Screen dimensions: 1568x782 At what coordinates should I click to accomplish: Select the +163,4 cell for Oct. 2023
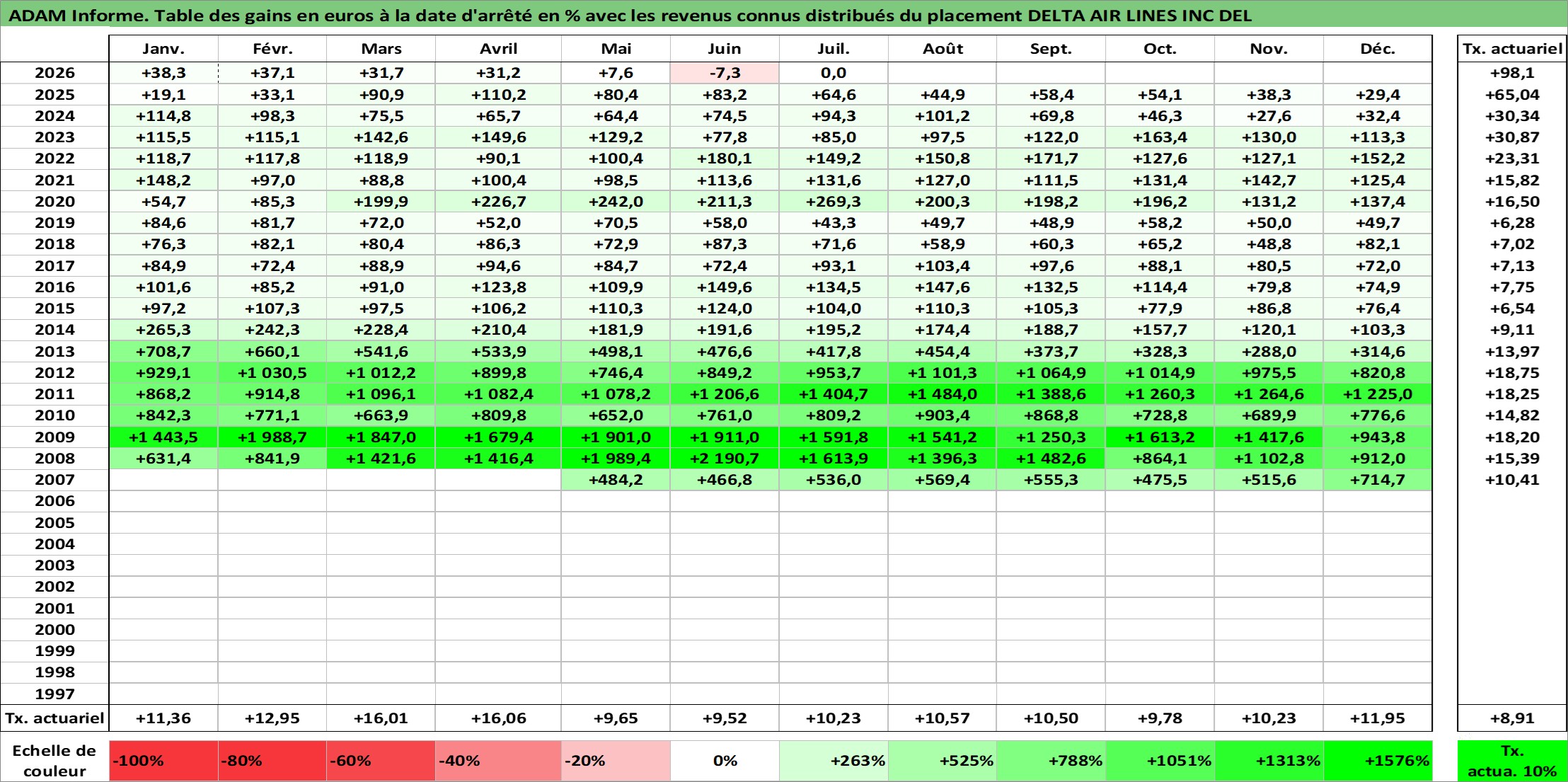[1160, 137]
